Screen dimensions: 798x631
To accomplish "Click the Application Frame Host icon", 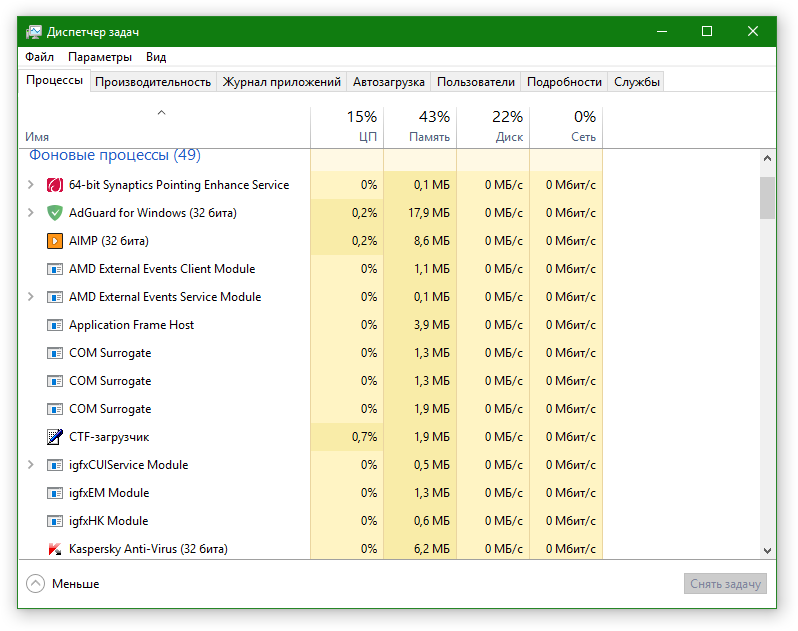I will pos(54,325).
